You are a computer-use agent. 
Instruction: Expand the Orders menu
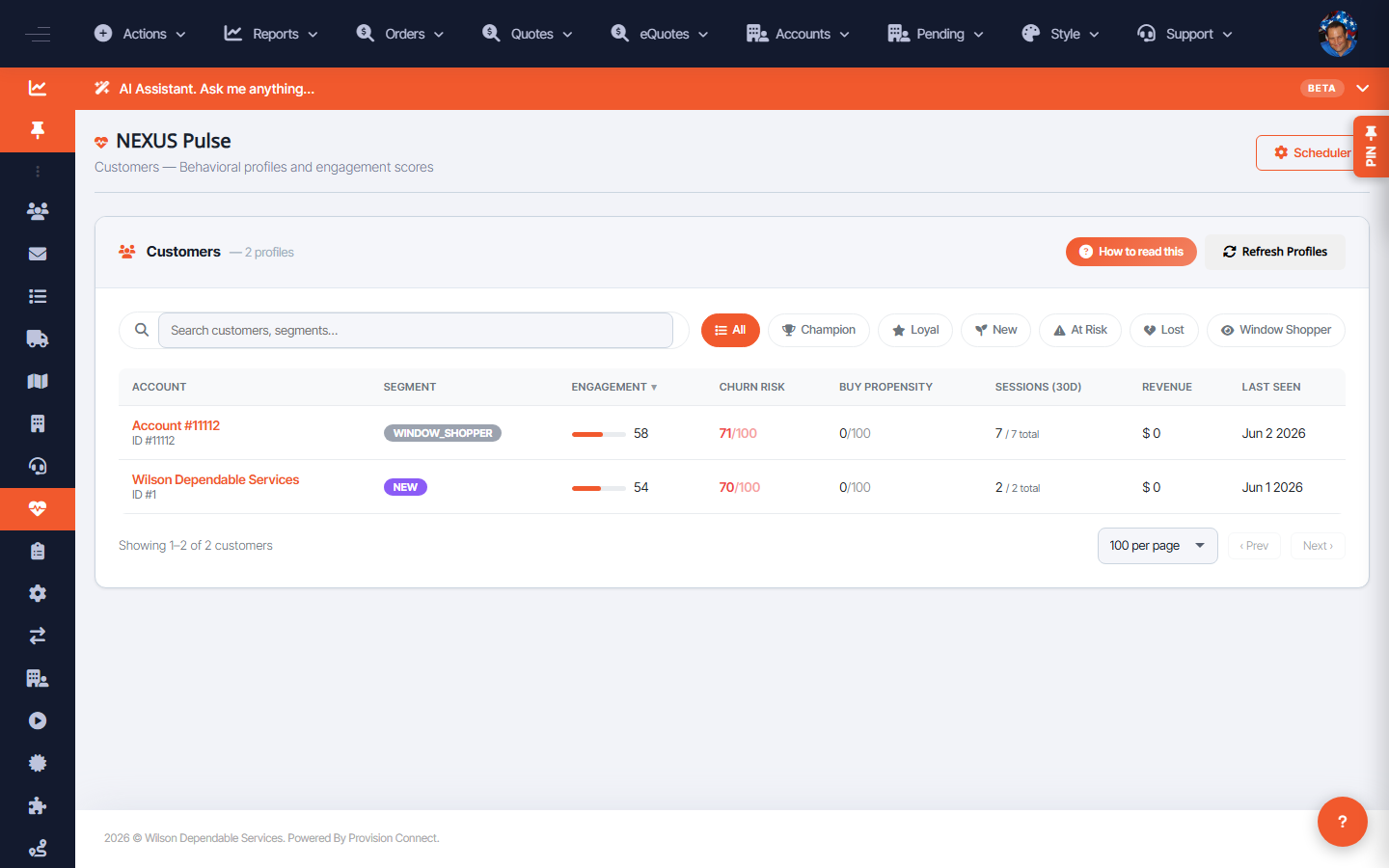pyautogui.click(x=400, y=34)
